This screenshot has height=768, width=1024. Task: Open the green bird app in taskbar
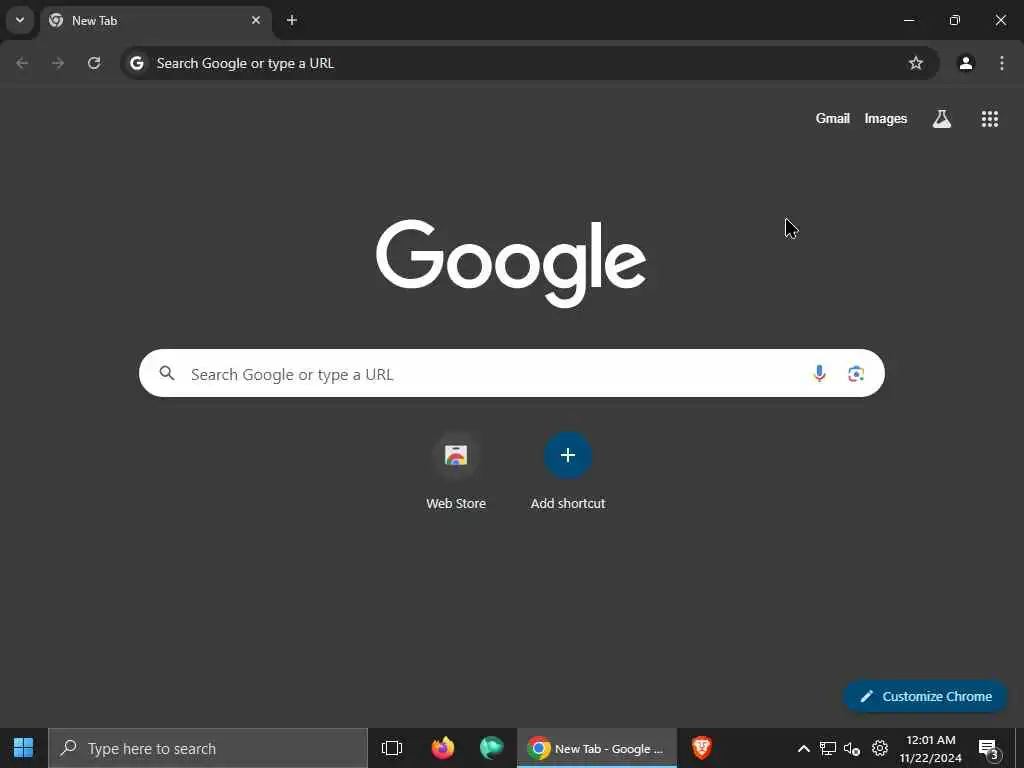point(491,748)
